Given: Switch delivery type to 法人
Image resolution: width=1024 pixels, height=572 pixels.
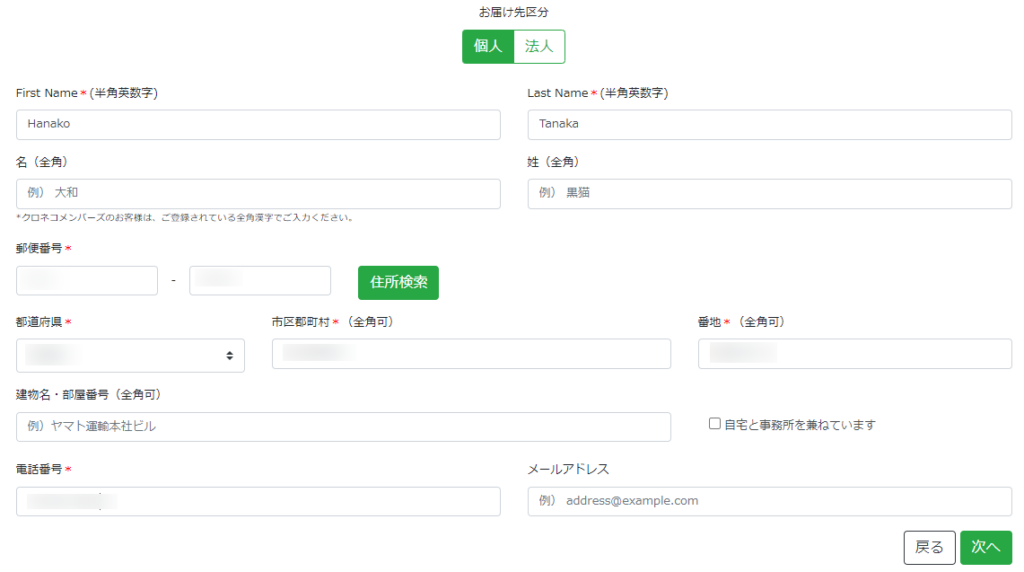Looking at the screenshot, I should (x=539, y=47).
